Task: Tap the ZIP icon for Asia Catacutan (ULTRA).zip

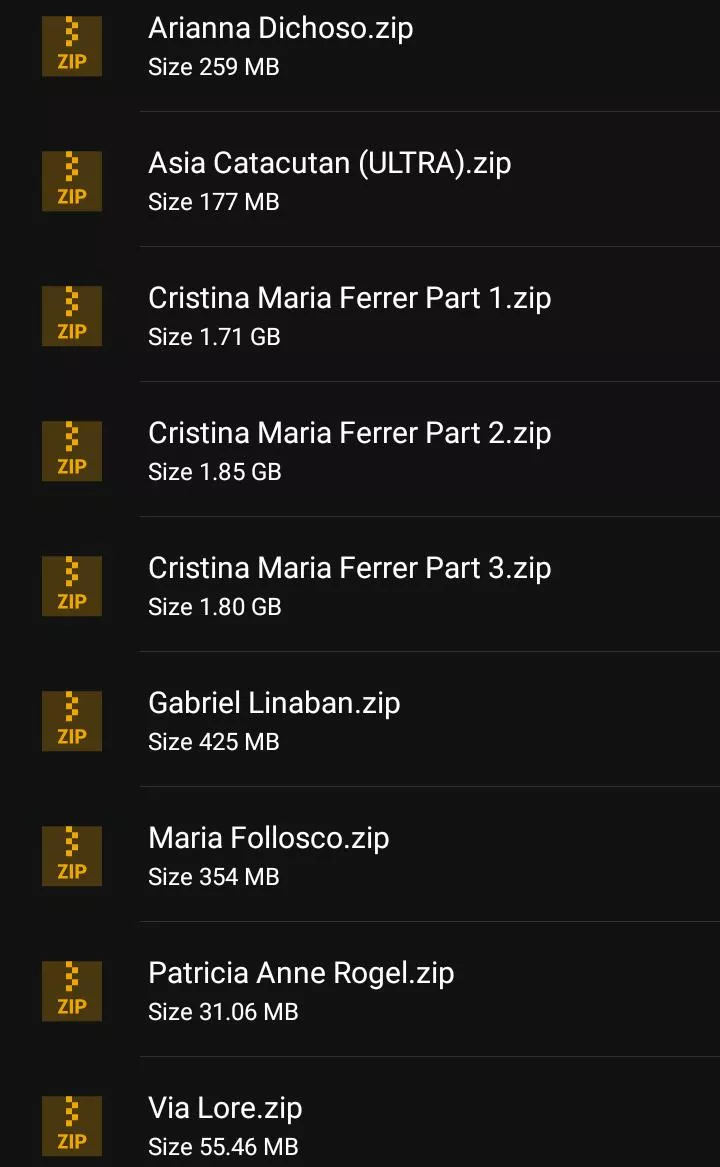Action: 72,181
